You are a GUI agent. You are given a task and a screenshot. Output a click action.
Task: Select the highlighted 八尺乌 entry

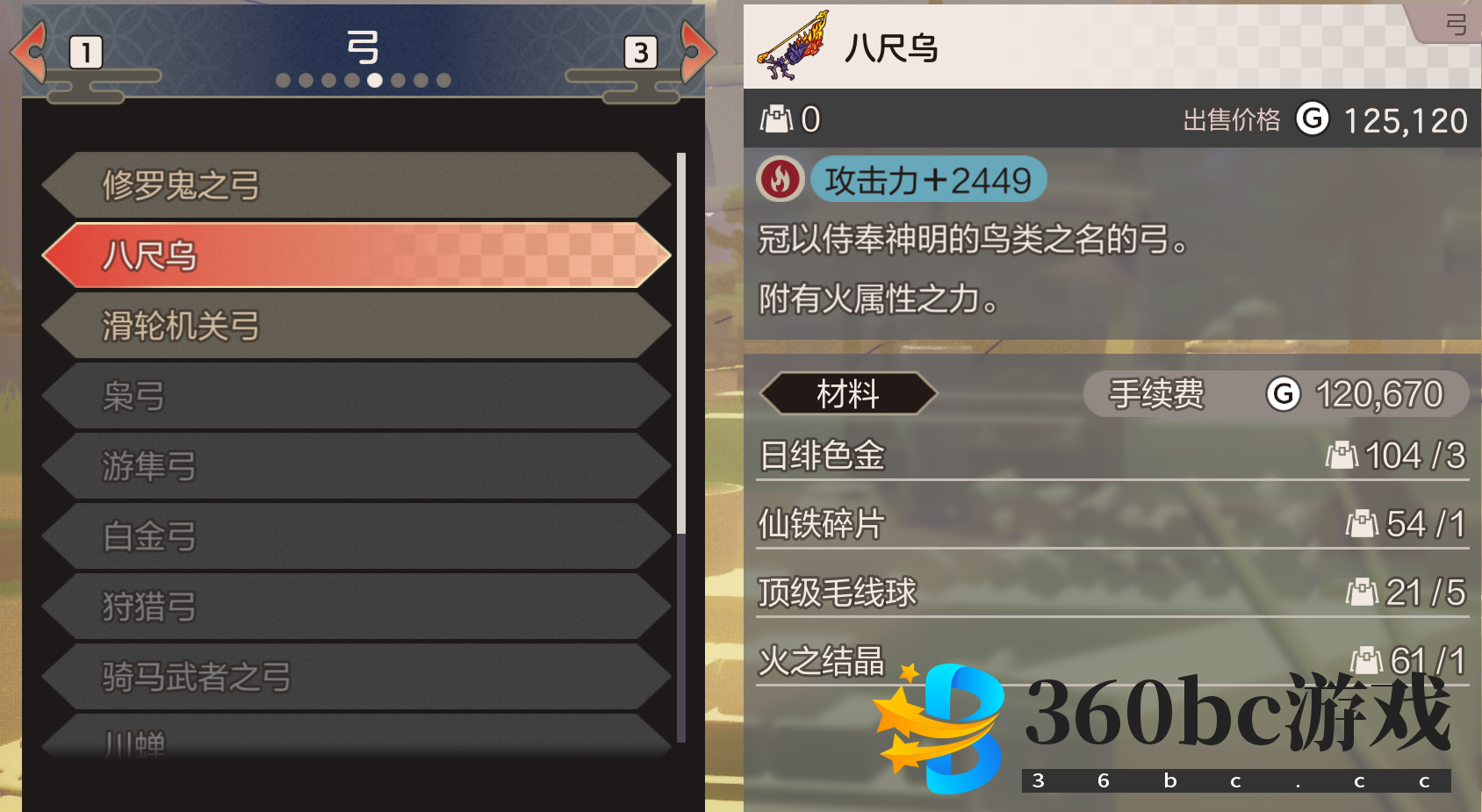[x=356, y=255]
